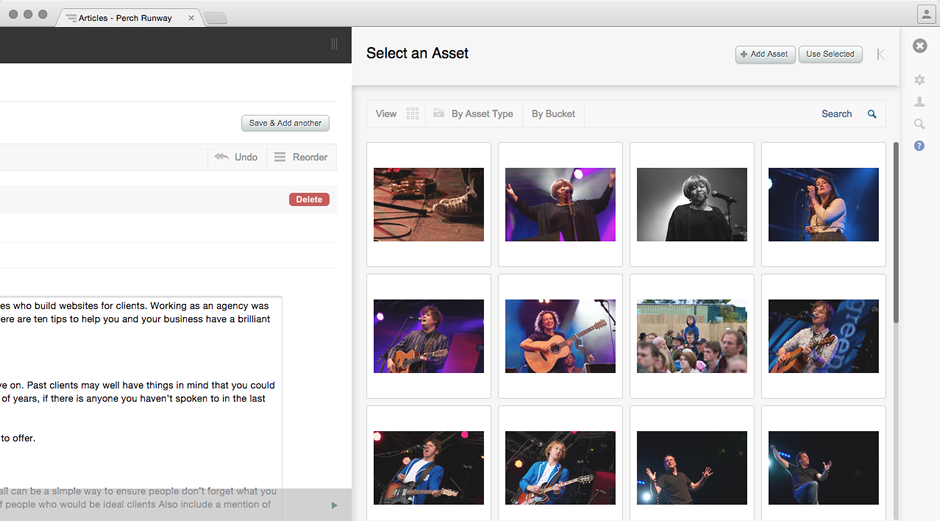Filter assets By Bucket
Viewport: 940px width, 521px height.
[553, 114]
